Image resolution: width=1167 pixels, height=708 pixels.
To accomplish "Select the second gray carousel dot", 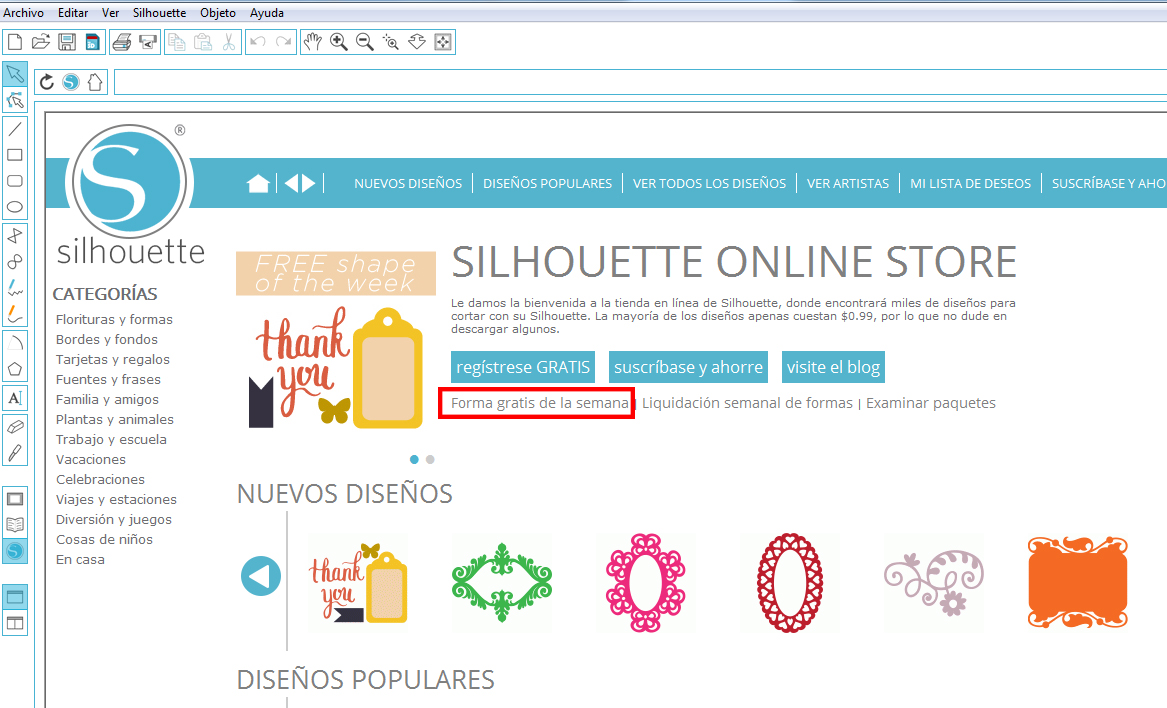I will point(430,459).
